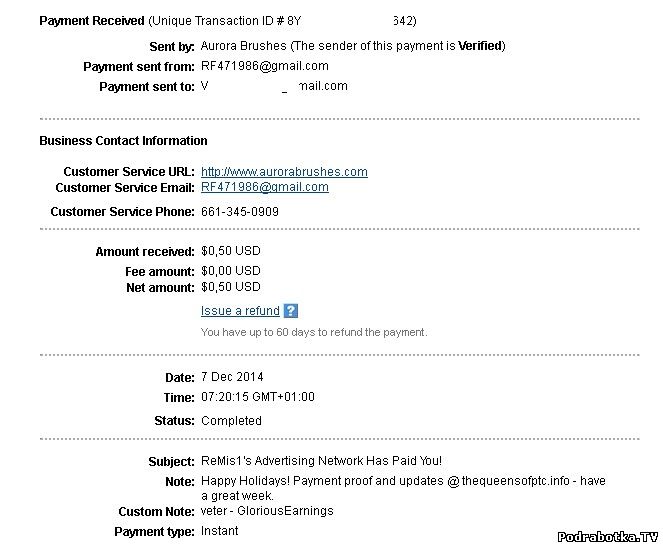
Task: Click the Issue a refund link
Action: (x=240, y=311)
